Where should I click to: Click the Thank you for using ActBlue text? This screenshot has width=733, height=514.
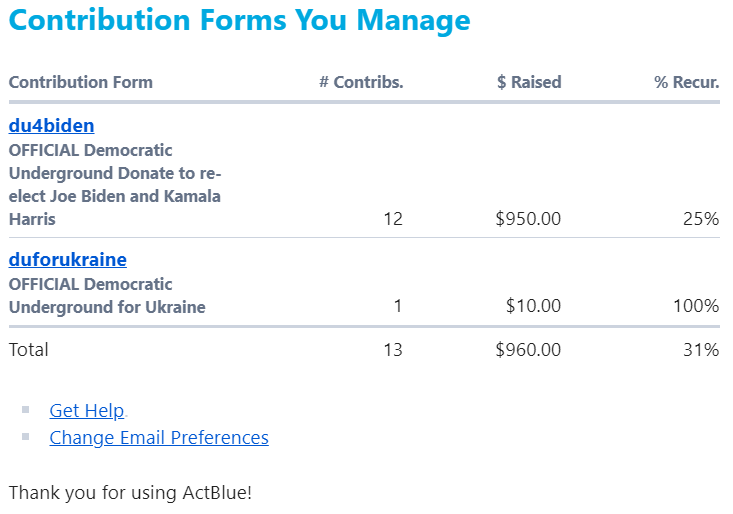(130, 493)
